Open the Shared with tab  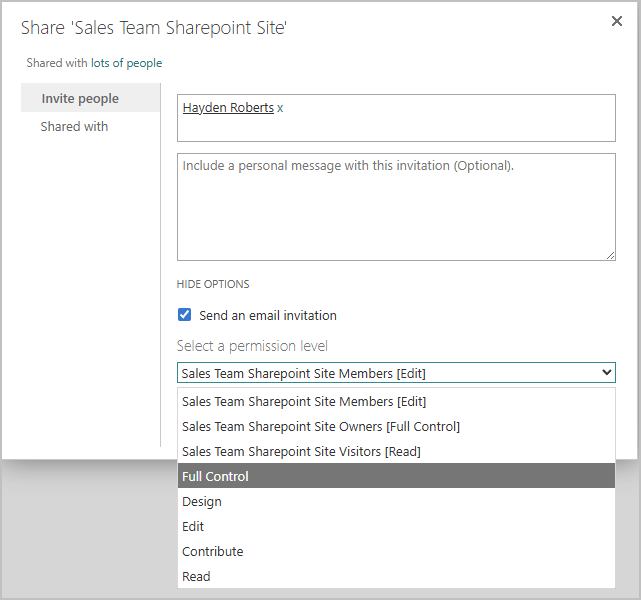pos(74,127)
